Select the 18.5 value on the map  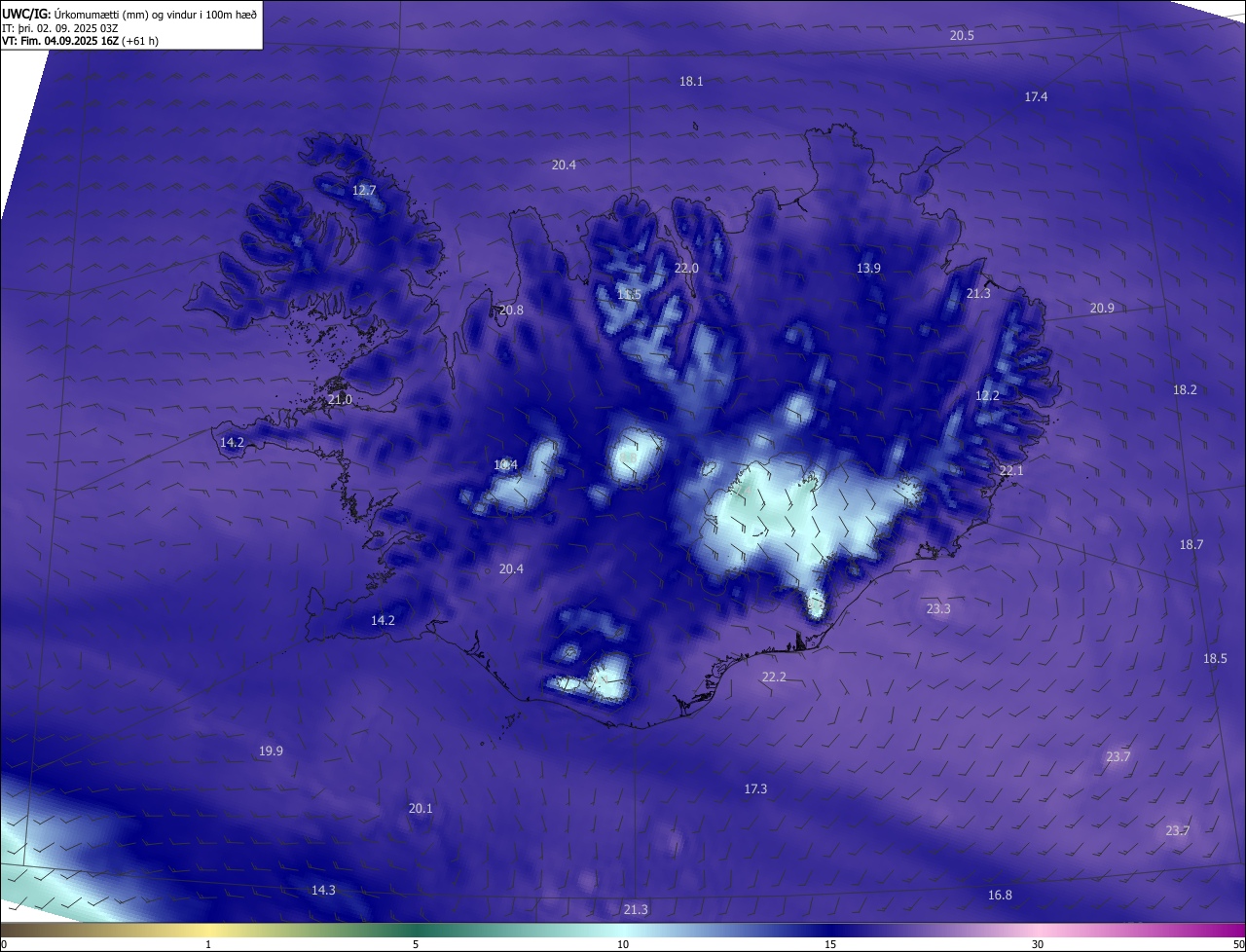pos(1215,658)
